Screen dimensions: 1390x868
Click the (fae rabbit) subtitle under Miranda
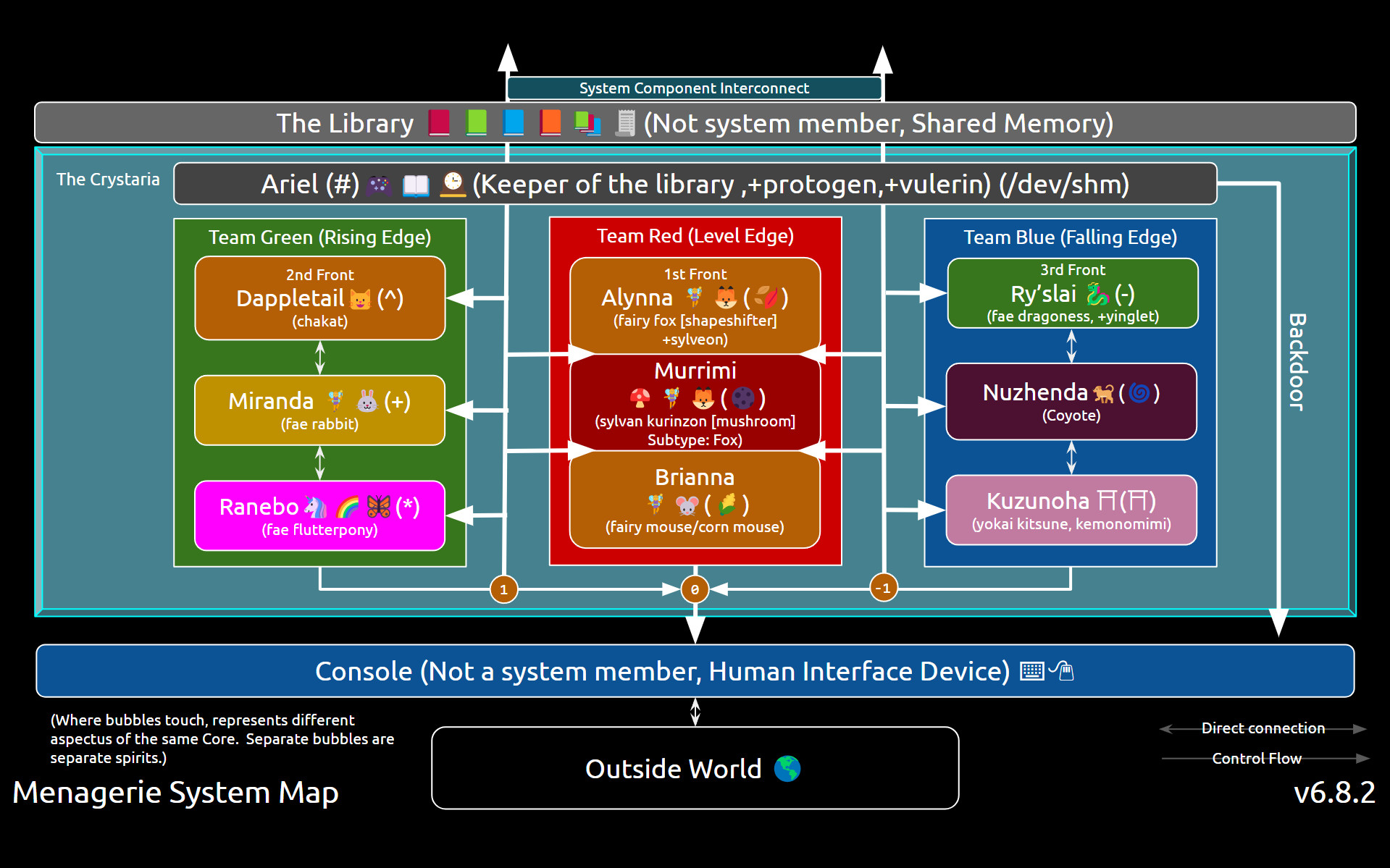[319, 424]
